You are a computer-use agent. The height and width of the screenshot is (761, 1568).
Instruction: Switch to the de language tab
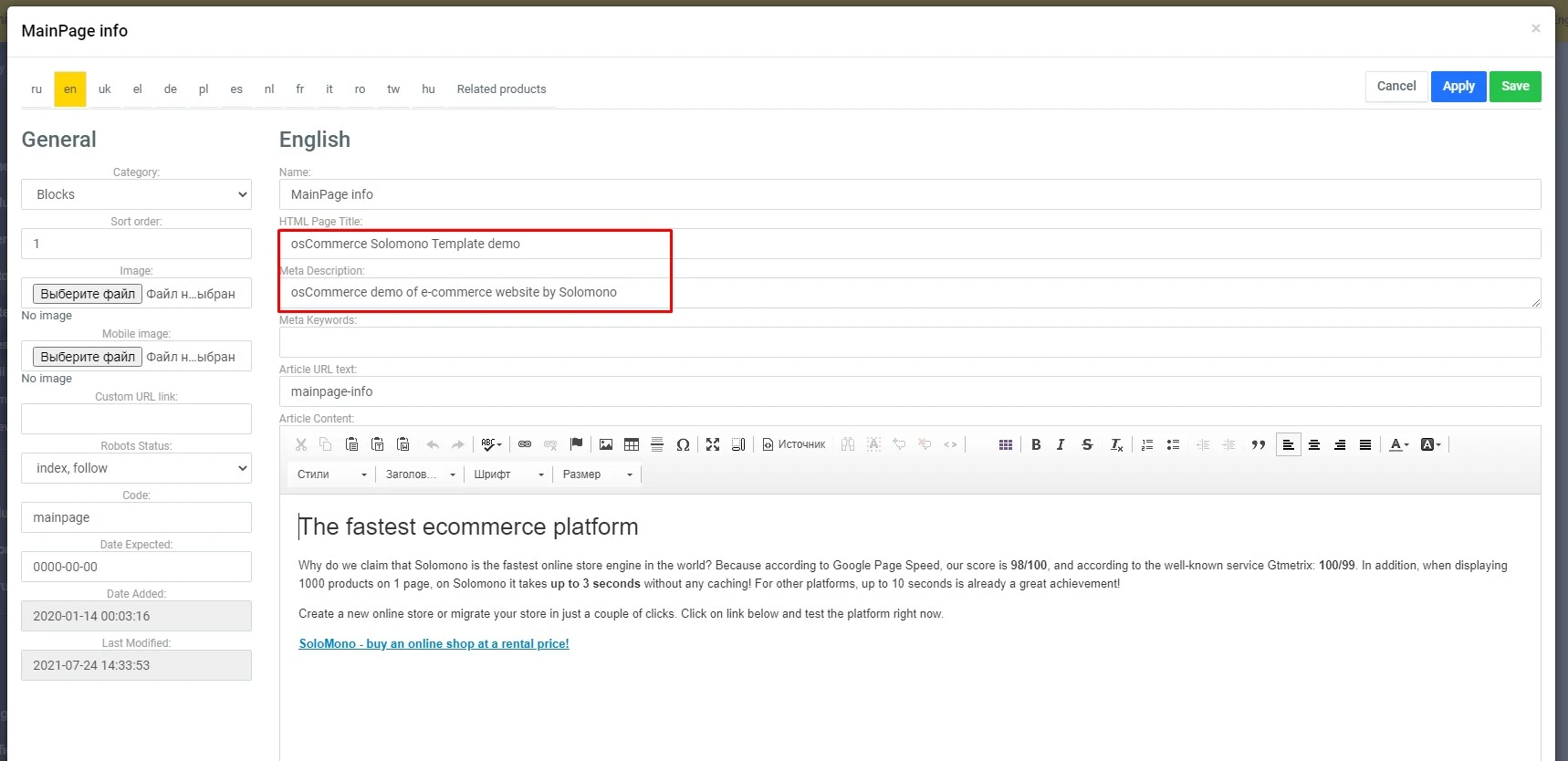(171, 89)
